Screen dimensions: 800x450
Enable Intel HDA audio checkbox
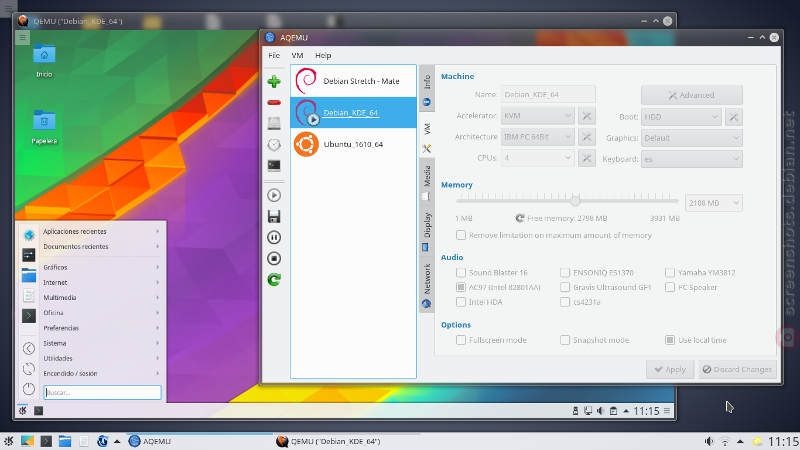pyautogui.click(x=461, y=302)
